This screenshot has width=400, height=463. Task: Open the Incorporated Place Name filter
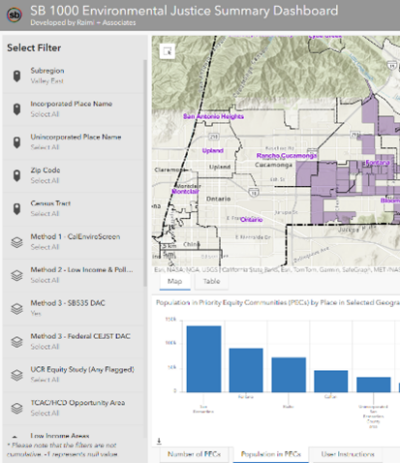(x=73, y=109)
